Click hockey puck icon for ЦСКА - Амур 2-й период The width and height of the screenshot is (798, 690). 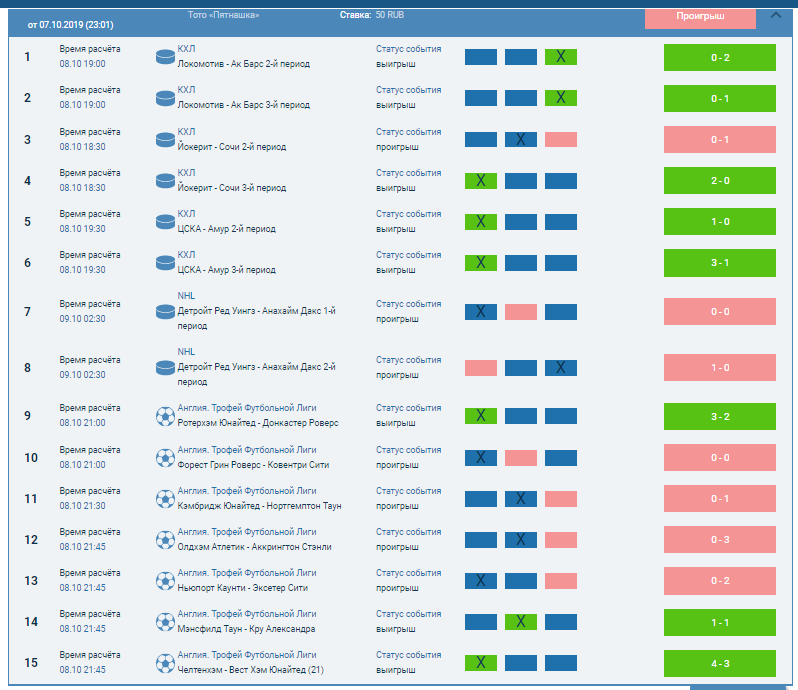click(165, 222)
